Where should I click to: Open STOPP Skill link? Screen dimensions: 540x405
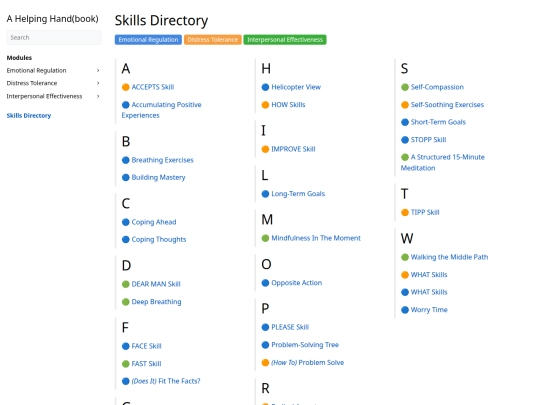(428, 140)
